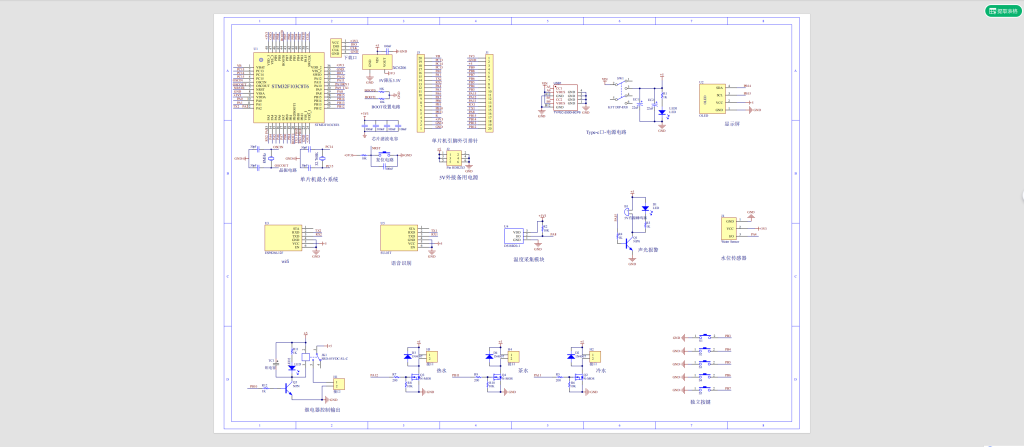This screenshot has width=1024, height=447.
Task: Select the Type-C connector symbol
Action: point(566,98)
